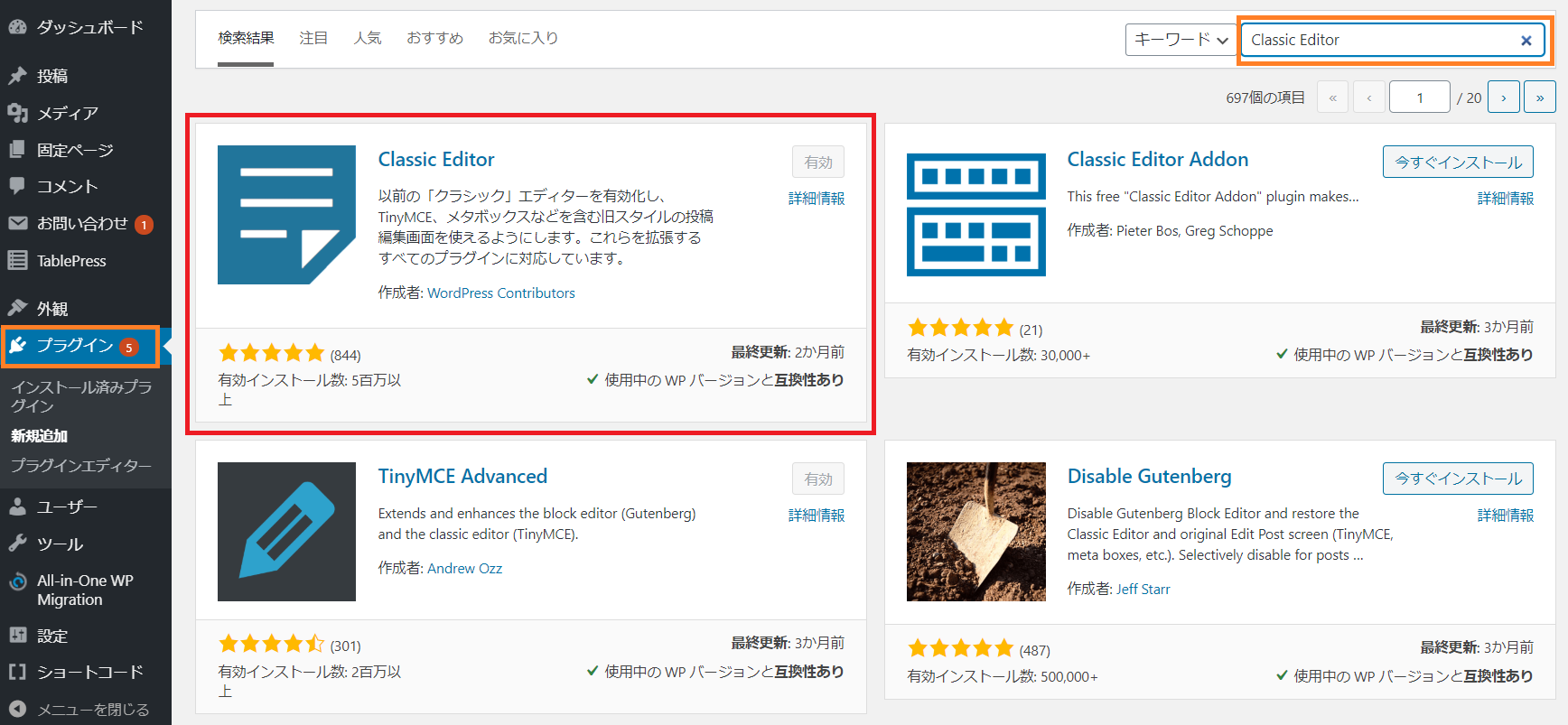Click the current page number field
The height and width of the screenshot is (725, 1568).
(1419, 98)
